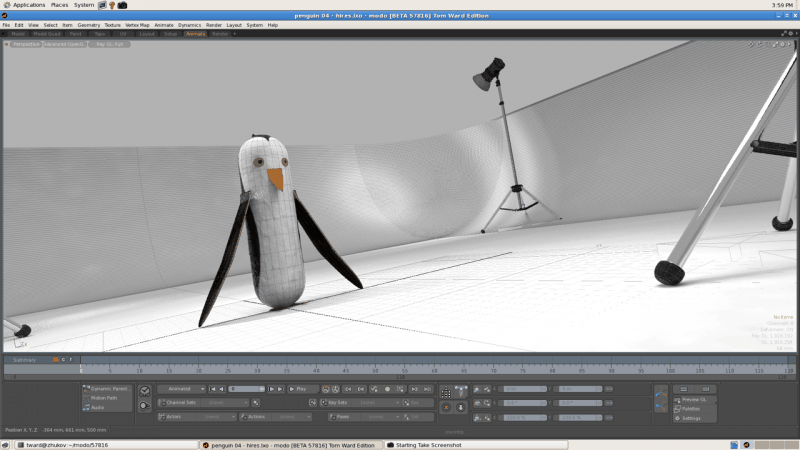
Task: Click the round record key button
Action: point(387,389)
